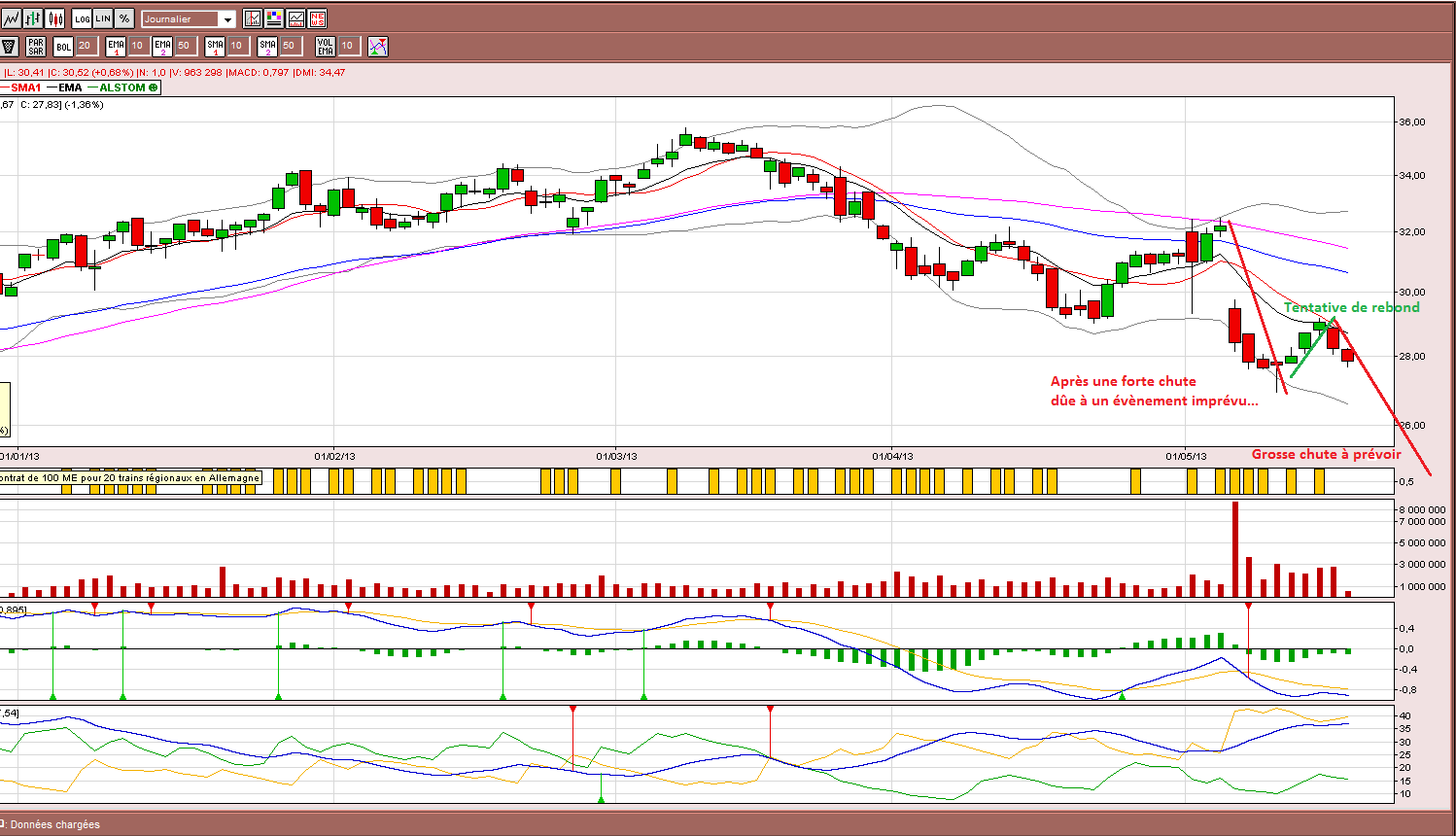The image size is (1456, 836).
Task: Toggle the EMA 1 indicator
Action: pyautogui.click(x=116, y=46)
